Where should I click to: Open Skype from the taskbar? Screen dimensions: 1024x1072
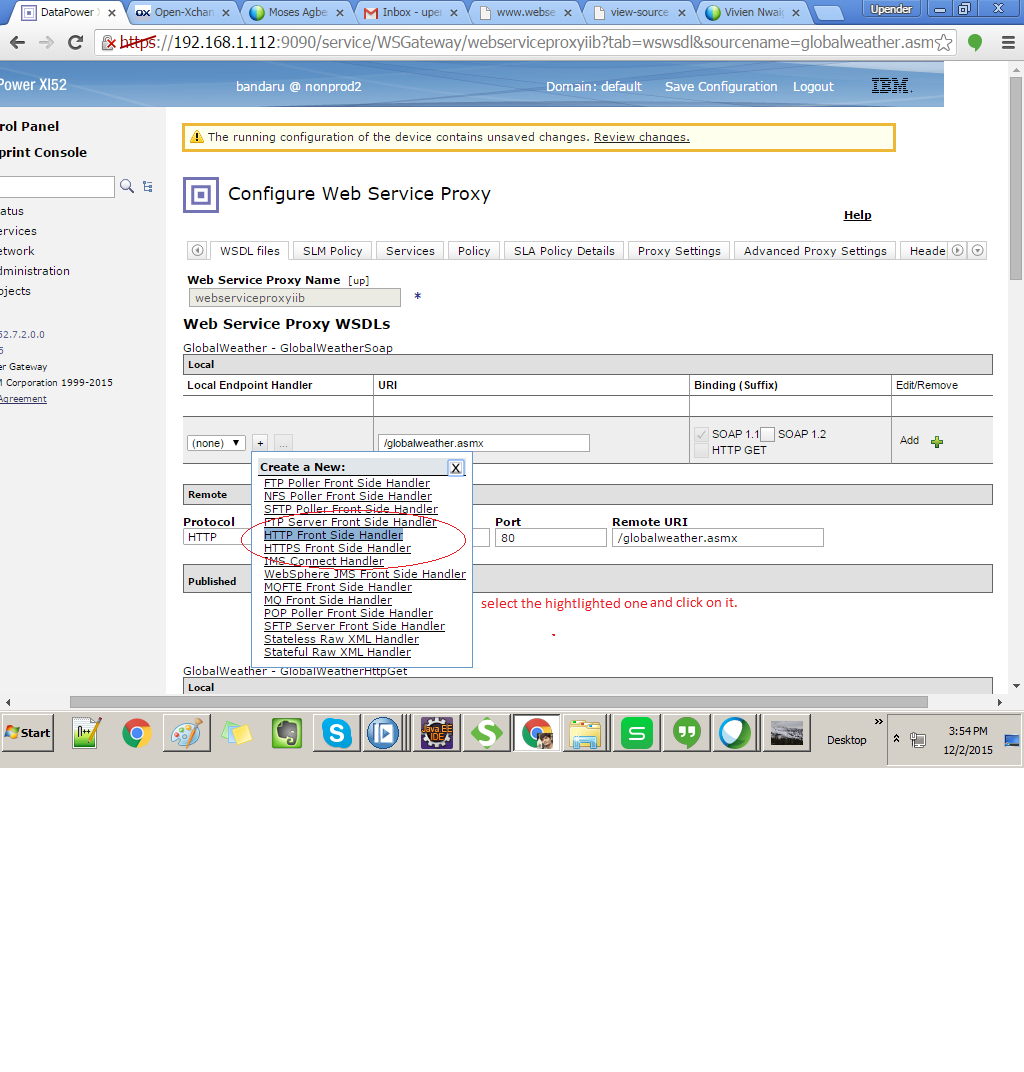point(336,733)
